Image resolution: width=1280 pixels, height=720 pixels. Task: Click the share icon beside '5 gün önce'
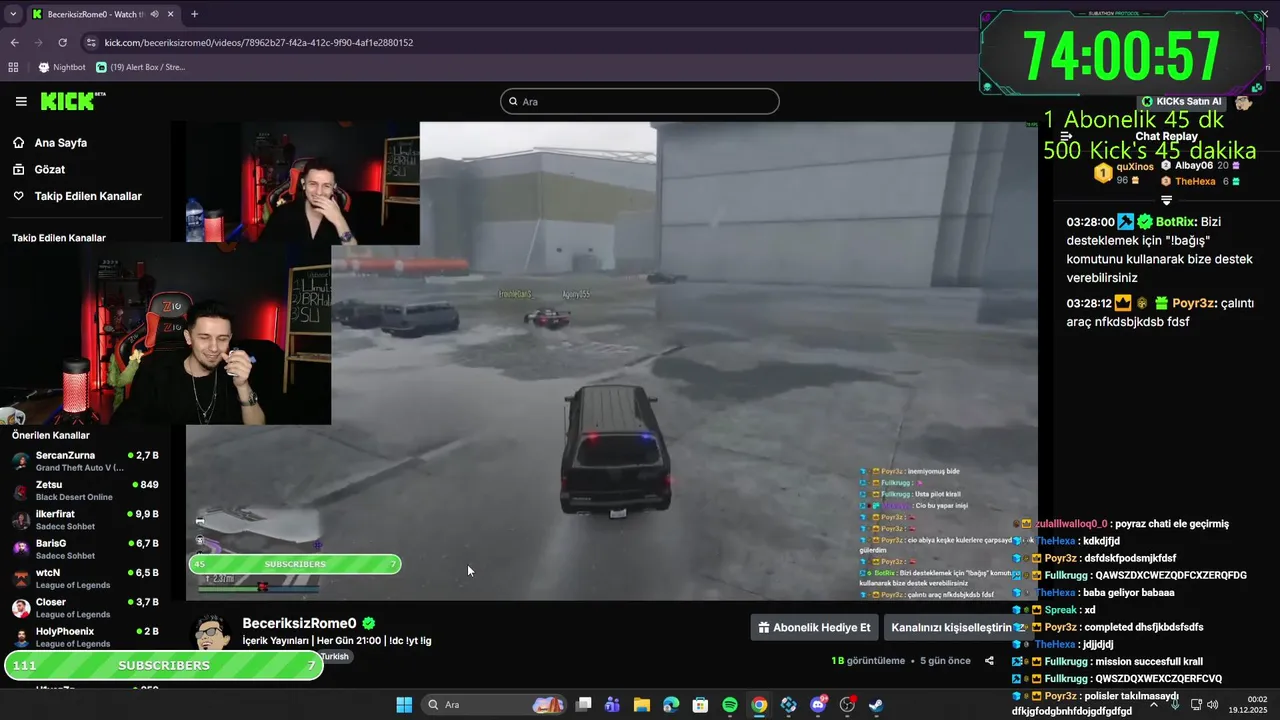tap(989, 661)
